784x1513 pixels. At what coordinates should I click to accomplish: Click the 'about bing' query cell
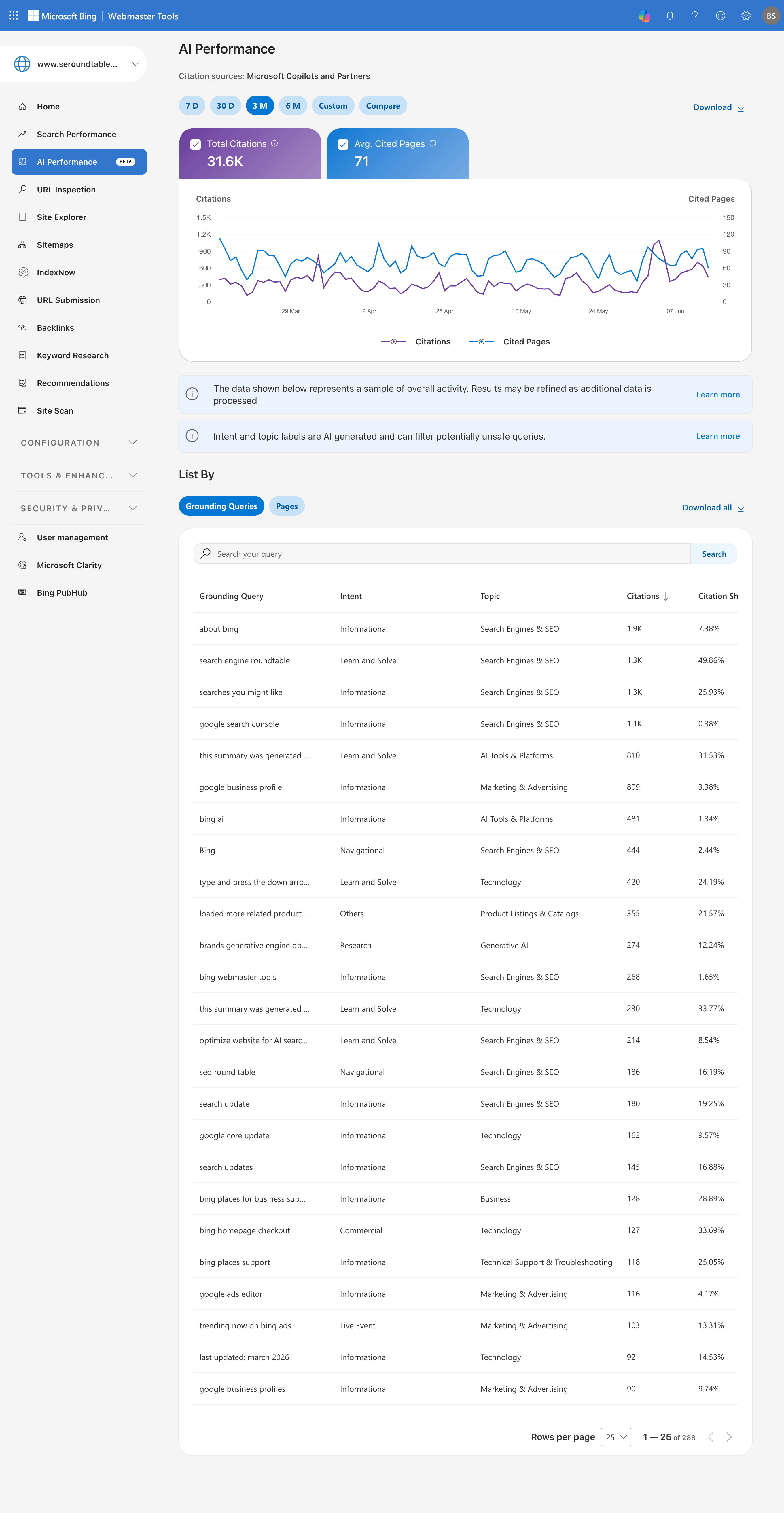(218, 628)
